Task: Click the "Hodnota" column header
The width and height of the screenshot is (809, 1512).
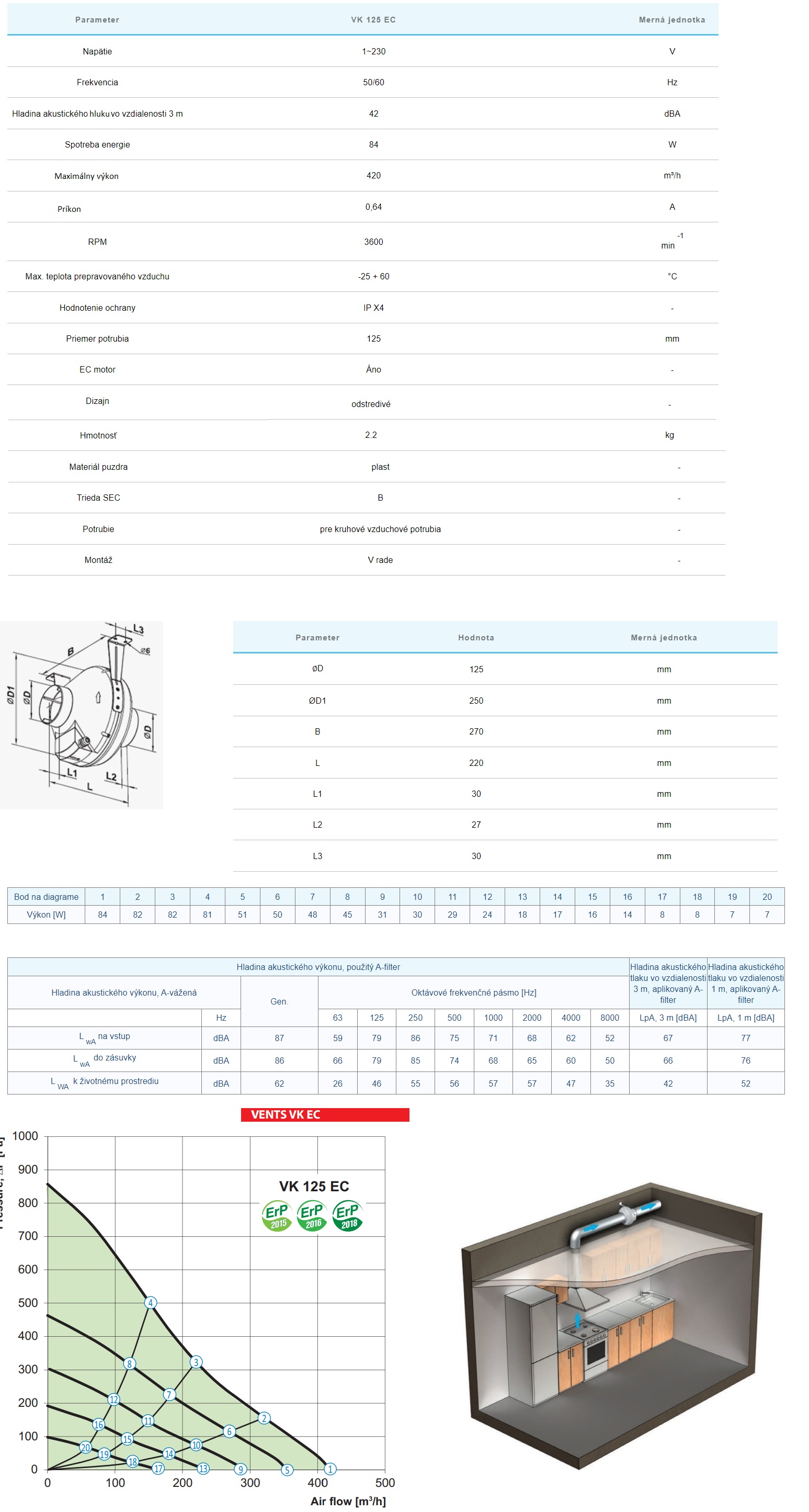Action: (x=476, y=637)
